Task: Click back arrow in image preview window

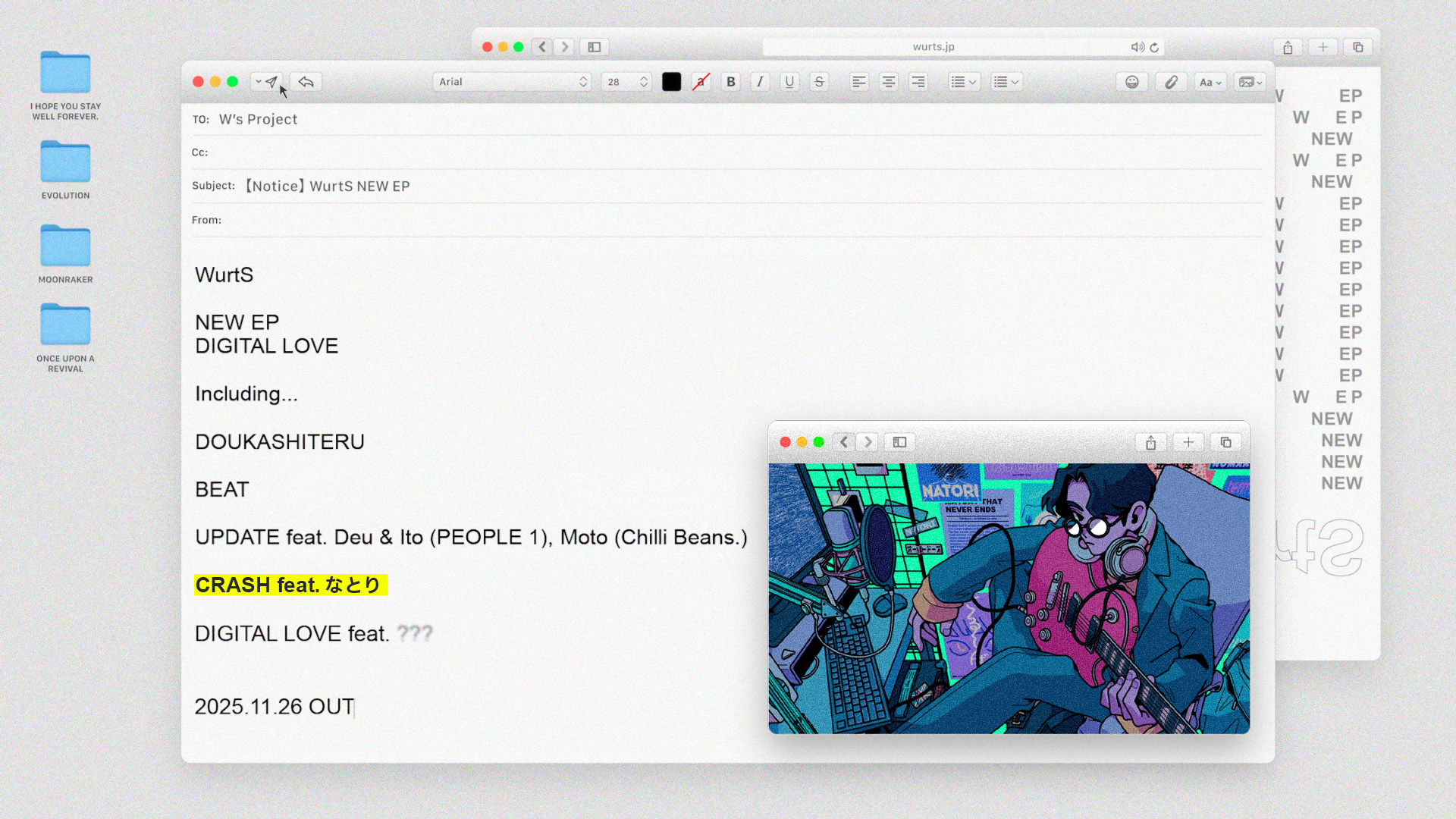Action: tap(843, 442)
